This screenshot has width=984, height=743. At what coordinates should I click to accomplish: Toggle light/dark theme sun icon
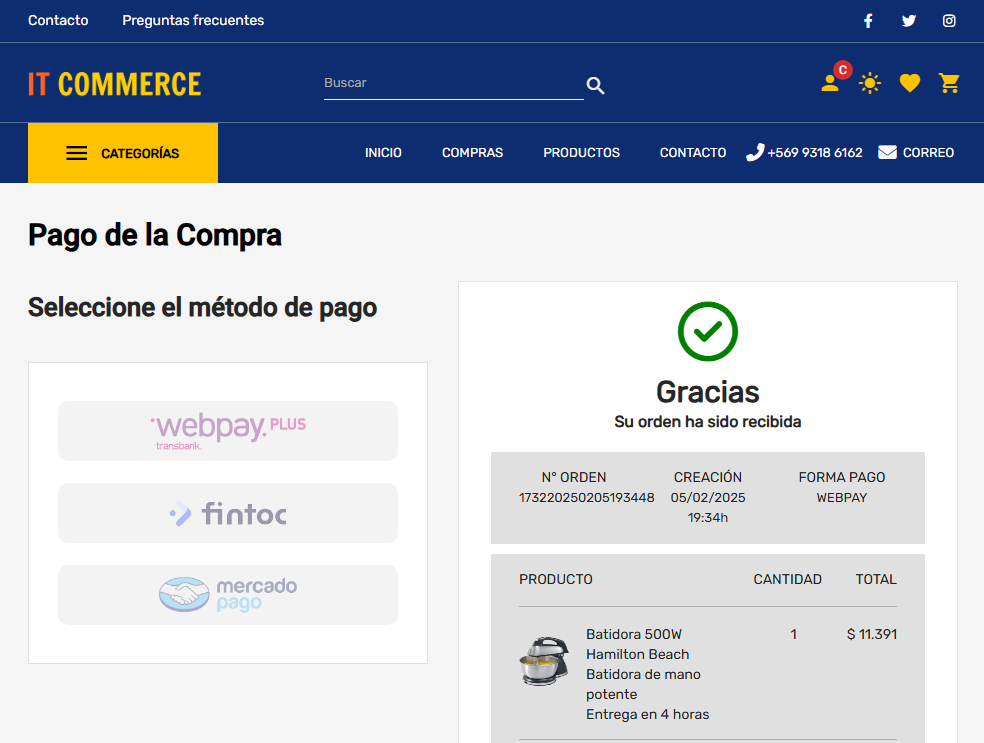(870, 84)
